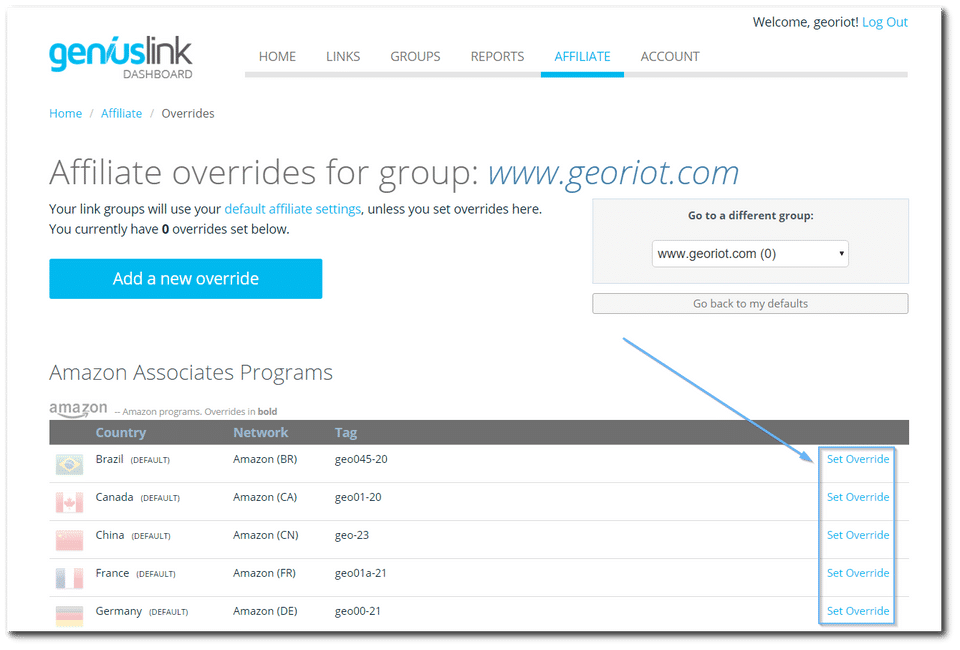Image resolution: width=960 pixels, height=650 pixels.
Task: Set Override for Canada row
Action: coord(858,497)
